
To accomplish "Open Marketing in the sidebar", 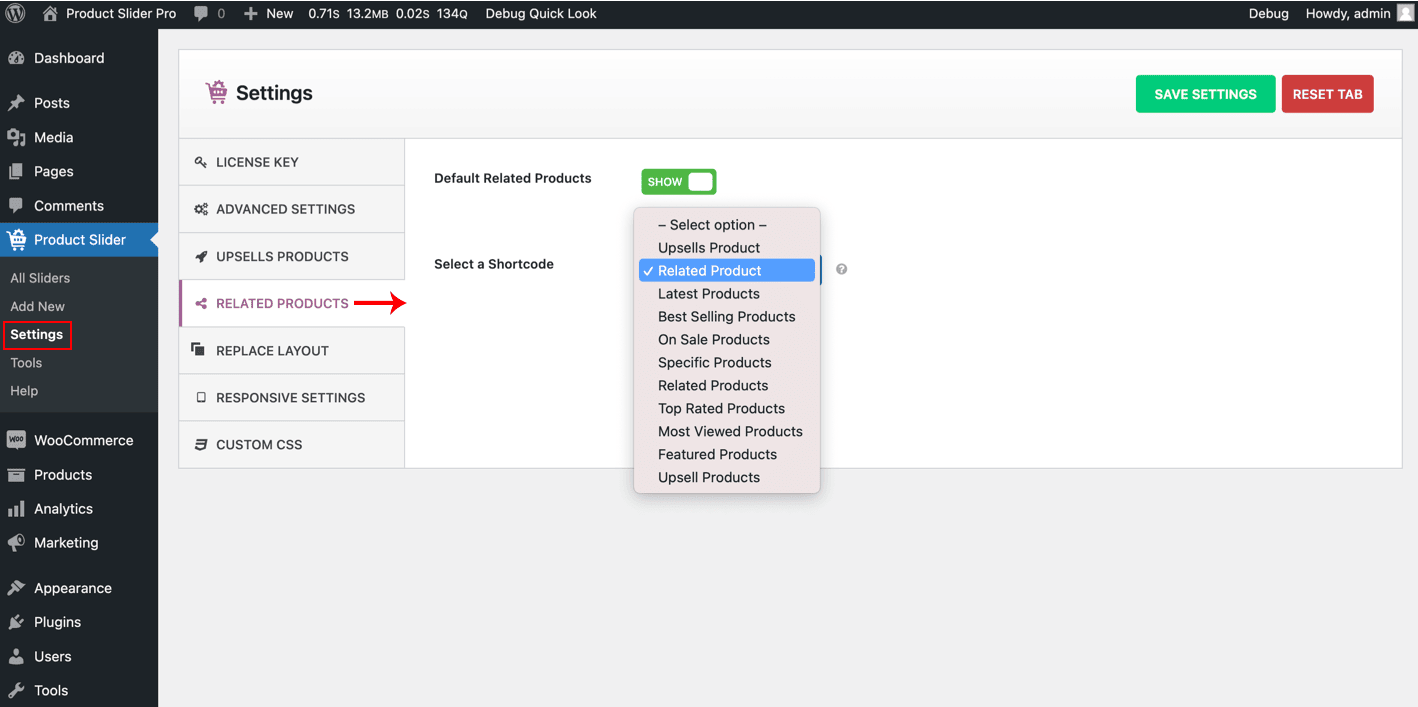I will 66,543.
